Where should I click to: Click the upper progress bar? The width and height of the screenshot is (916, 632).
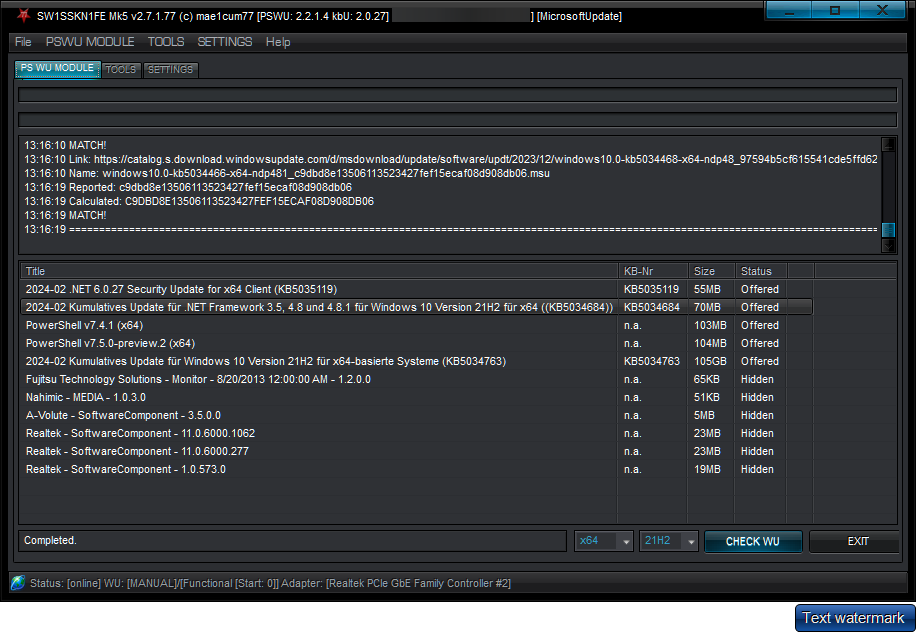tap(457, 95)
